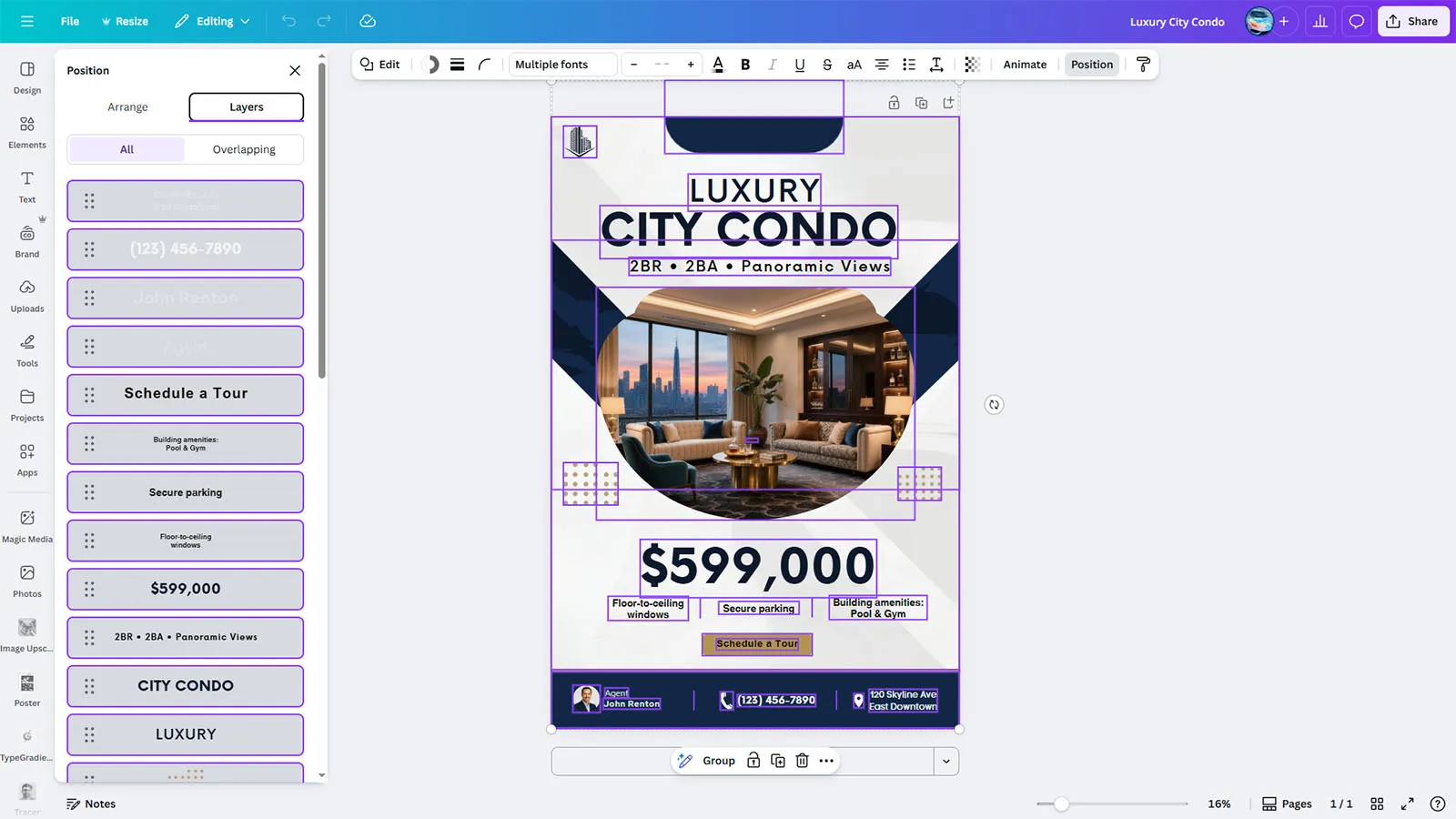Screen dimensions: 1456x819
Task: Click the copy style paint roller icon
Action: (x=1144, y=64)
